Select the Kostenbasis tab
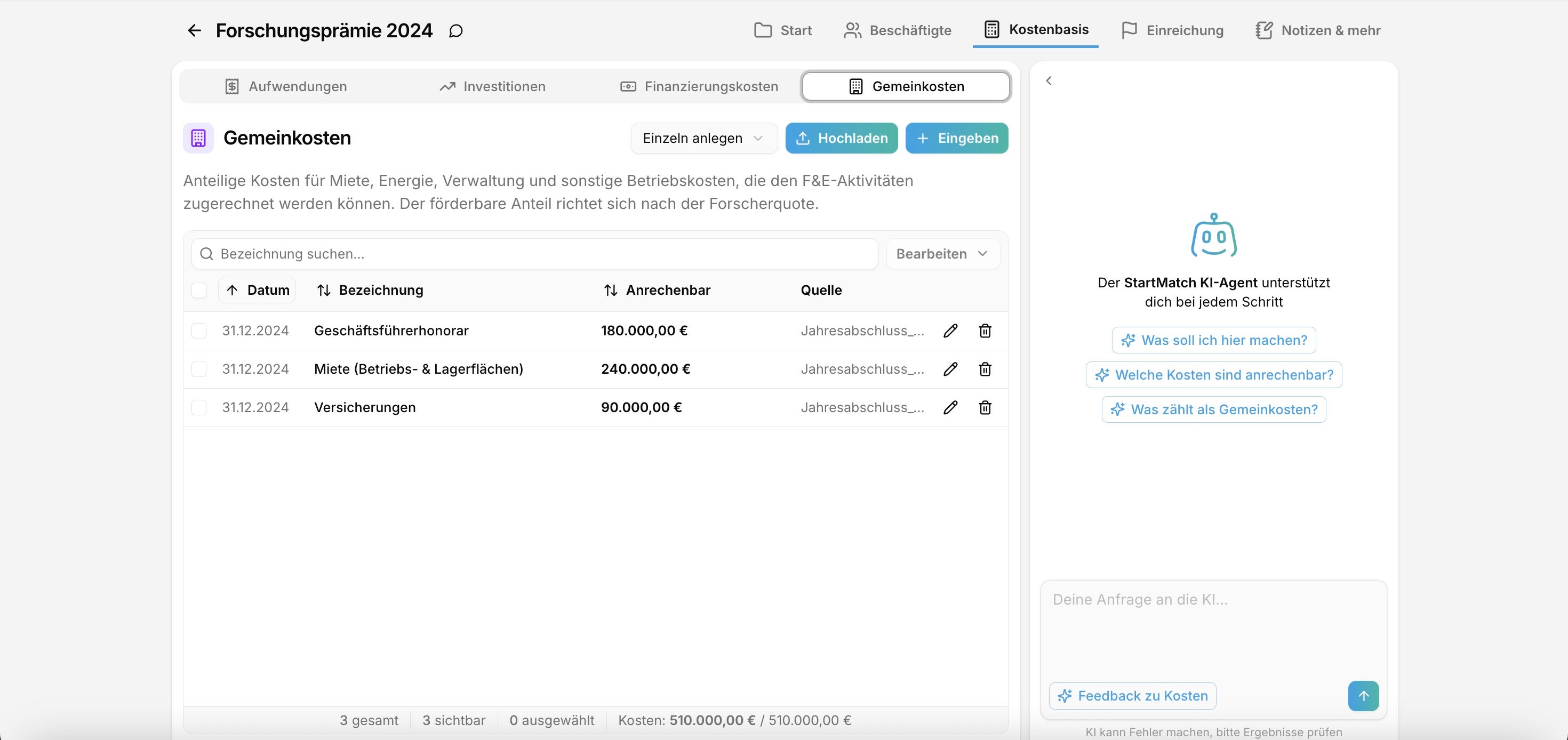 pyautogui.click(x=1036, y=29)
